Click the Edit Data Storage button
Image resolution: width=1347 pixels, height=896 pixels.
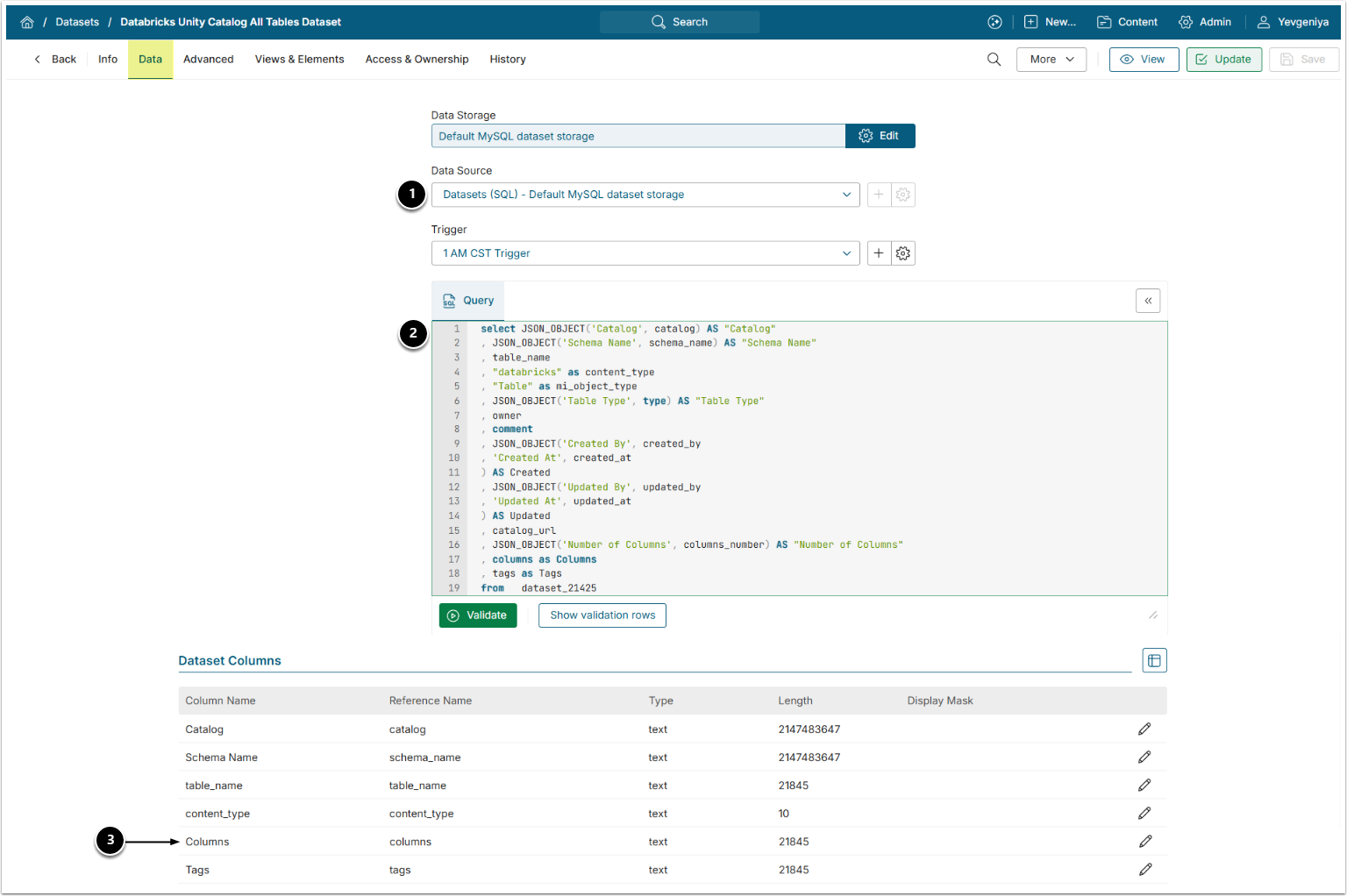click(x=880, y=136)
